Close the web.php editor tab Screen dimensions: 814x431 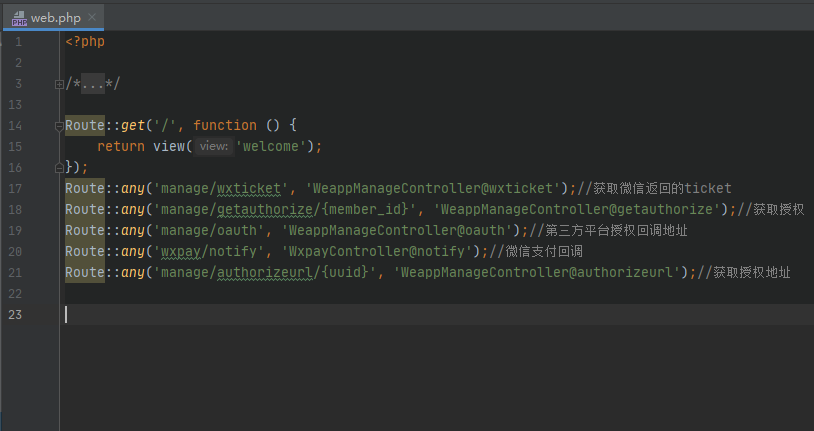(x=92, y=18)
